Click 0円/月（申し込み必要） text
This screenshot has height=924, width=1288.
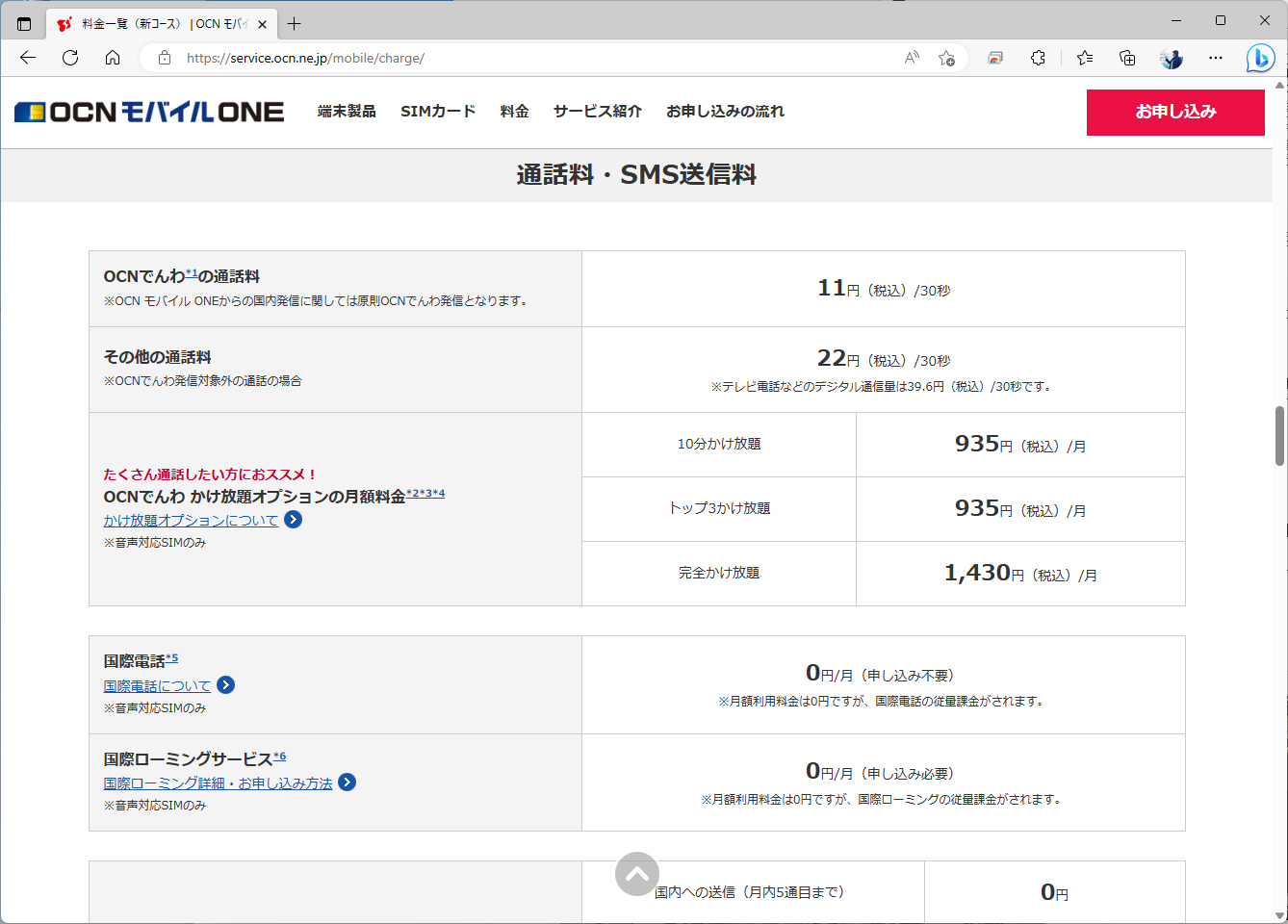(x=880, y=772)
